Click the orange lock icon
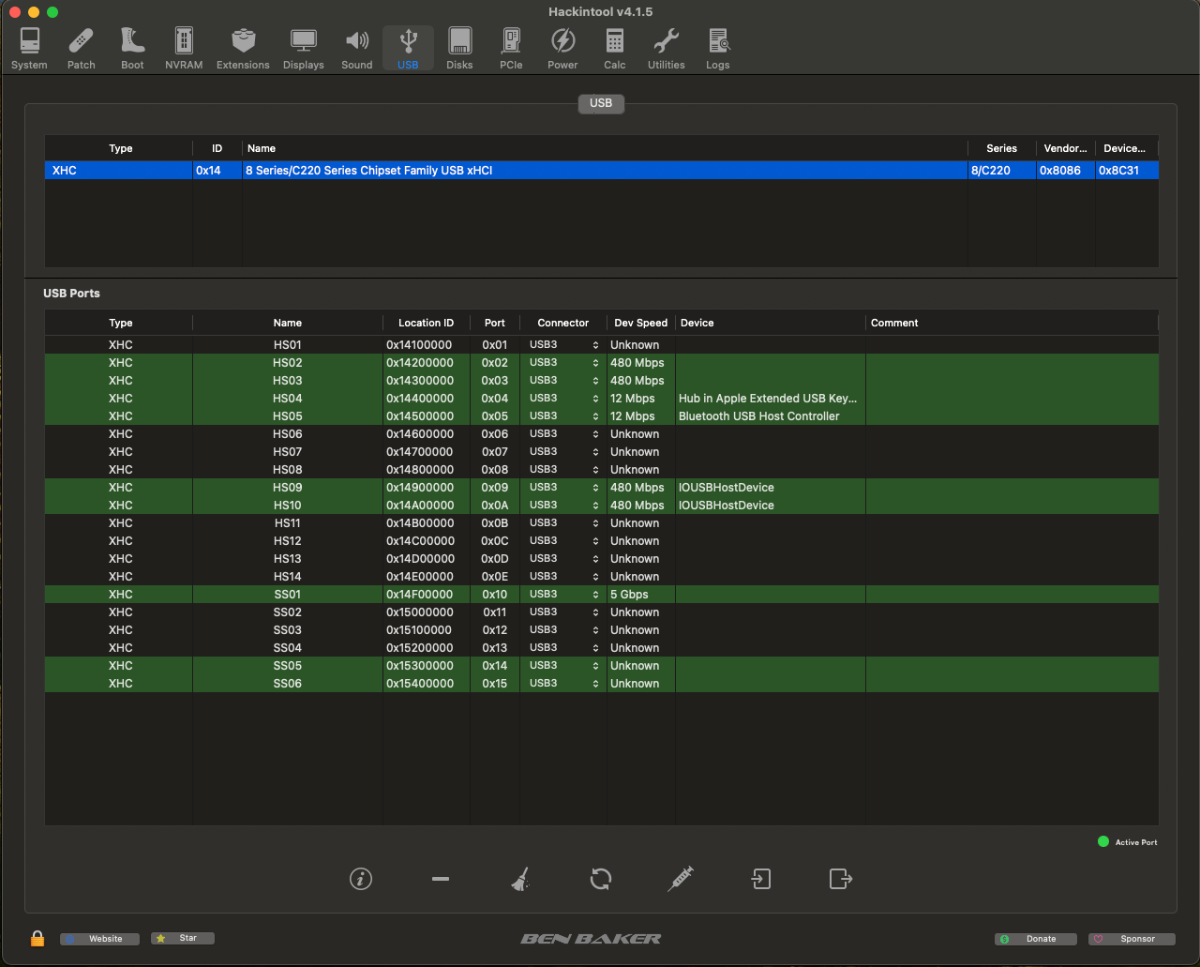The width and height of the screenshot is (1200, 967). (37, 939)
